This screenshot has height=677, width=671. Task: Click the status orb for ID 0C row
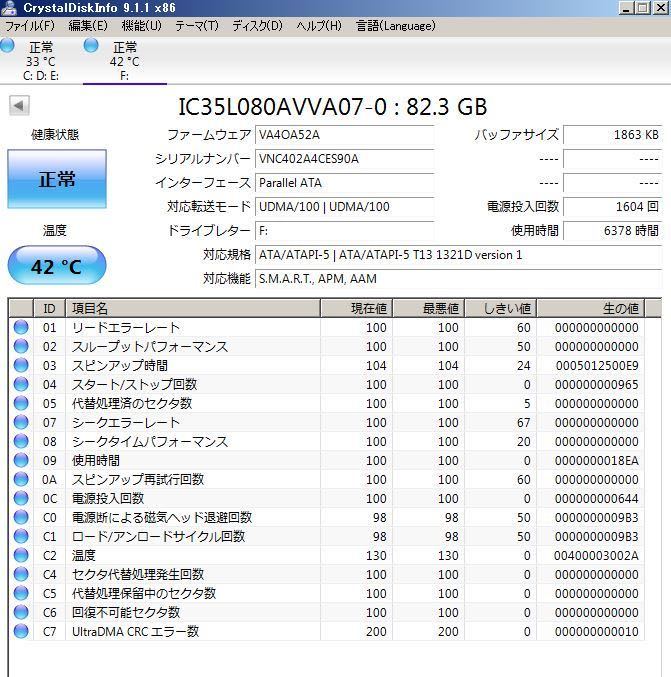[21, 498]
